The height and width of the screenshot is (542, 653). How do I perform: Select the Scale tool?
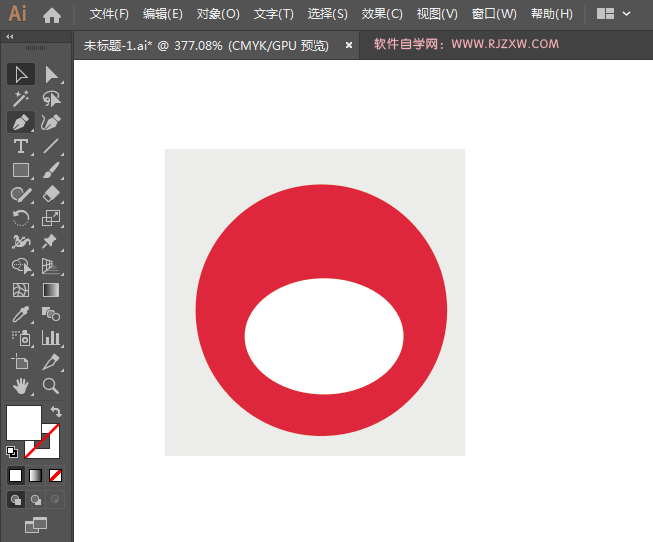tap(51, 218)
